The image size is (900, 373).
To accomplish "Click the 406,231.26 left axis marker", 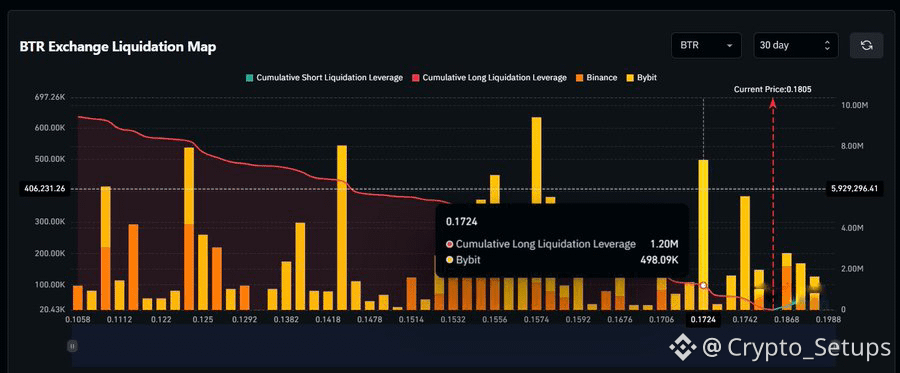I will coord(45,188).
